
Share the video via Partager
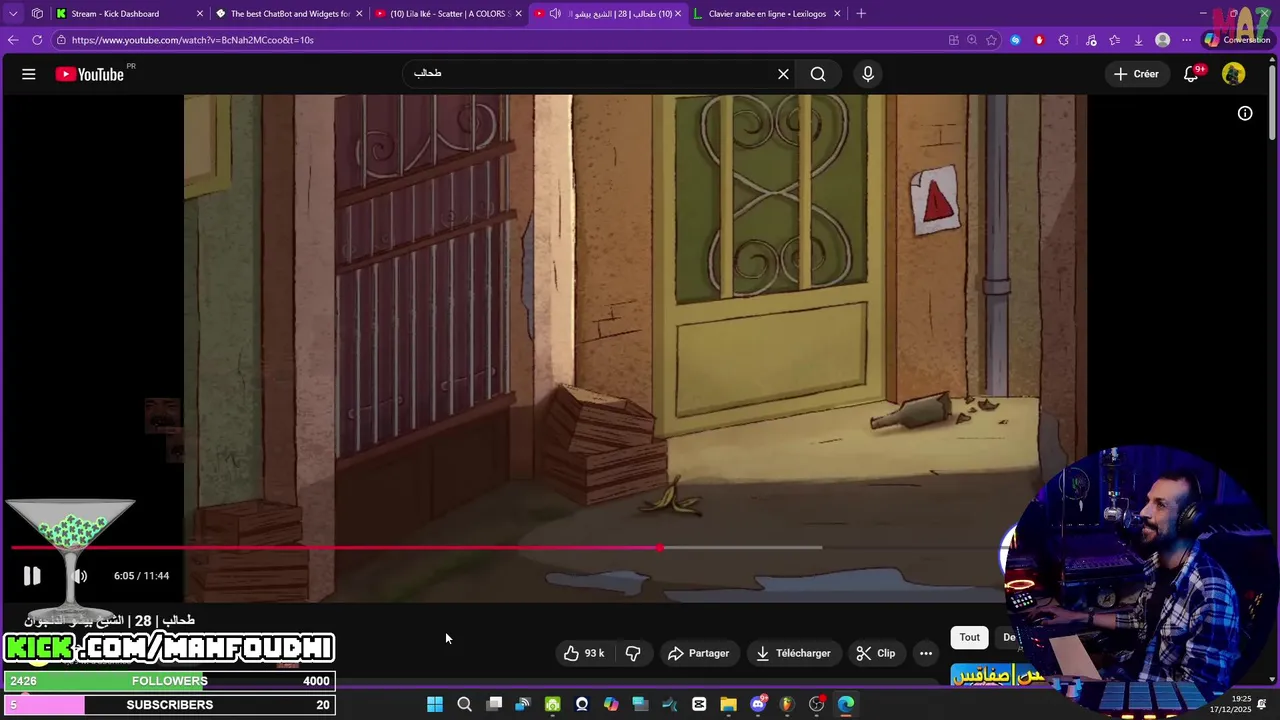click(x=699, y=653)
